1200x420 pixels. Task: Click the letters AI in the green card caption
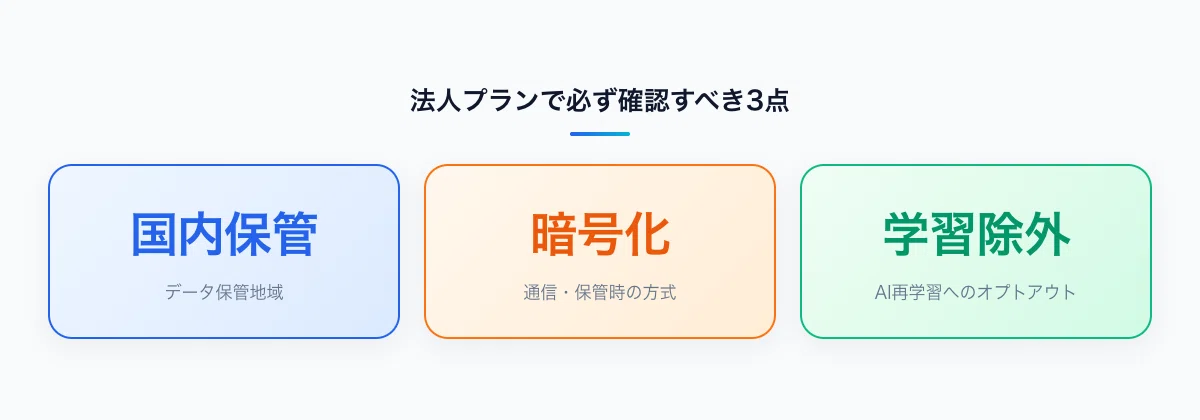coord(882,293)
